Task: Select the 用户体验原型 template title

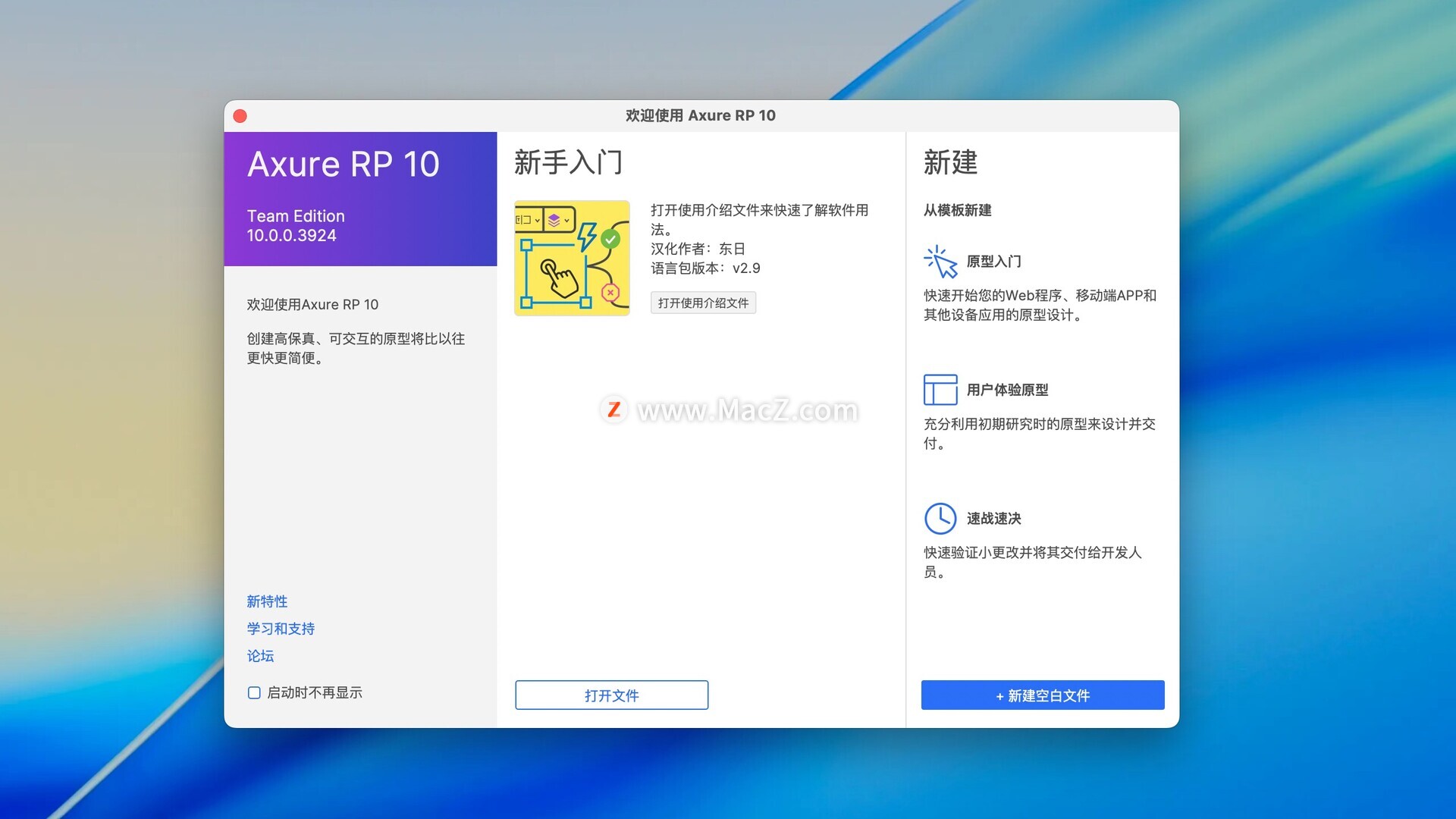Action: click(1007, 390)
